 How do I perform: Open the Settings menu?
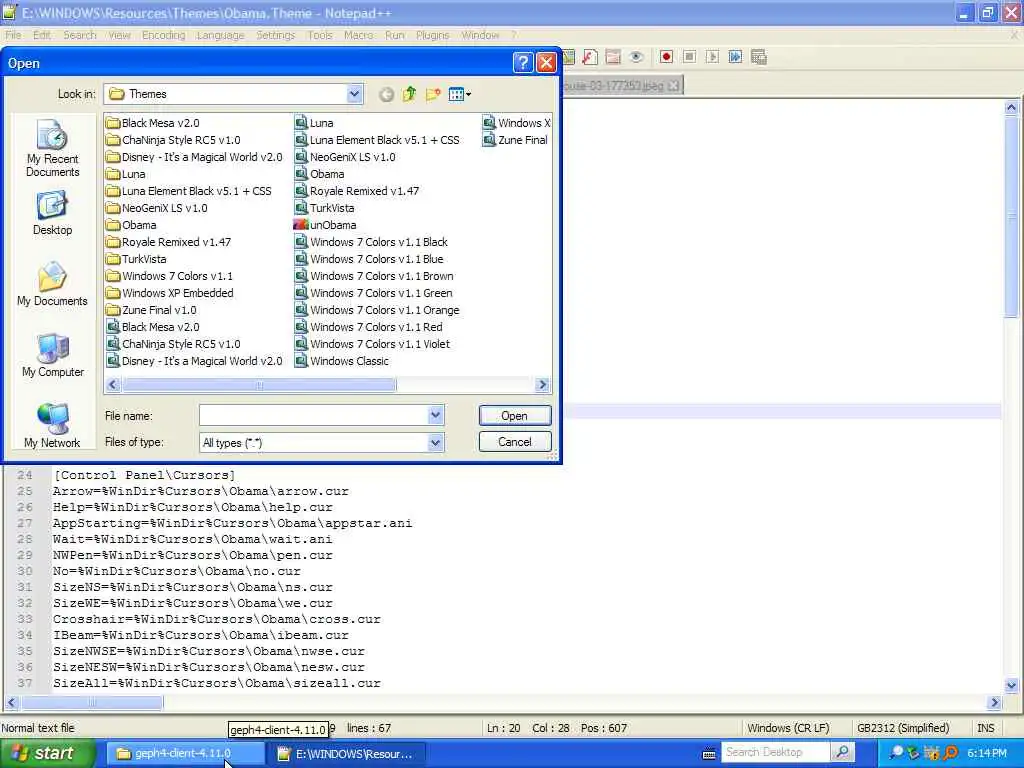[x=275, y=35]
